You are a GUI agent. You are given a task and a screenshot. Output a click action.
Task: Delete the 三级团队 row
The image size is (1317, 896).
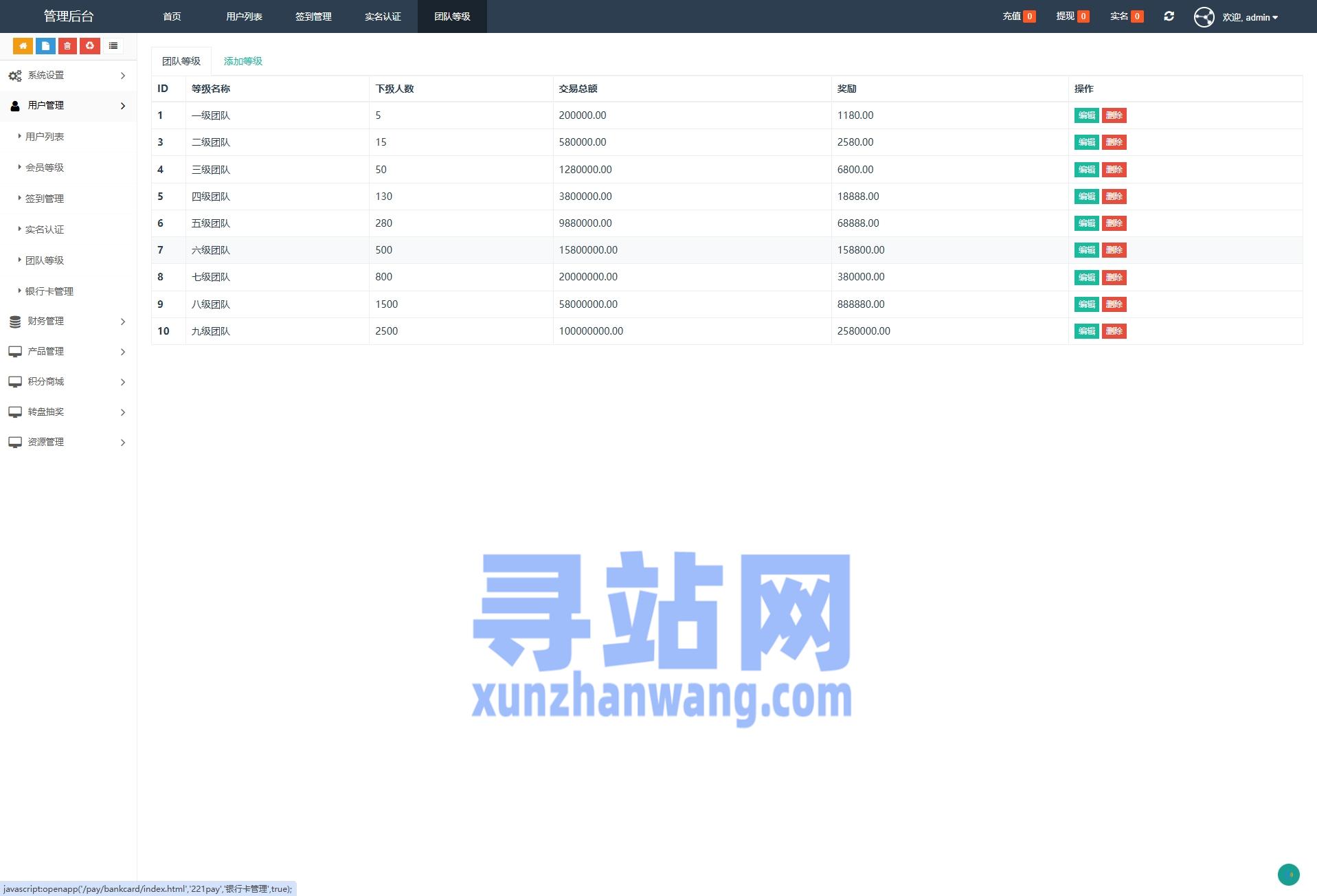pyautogui.click(x=1114, y=170)
